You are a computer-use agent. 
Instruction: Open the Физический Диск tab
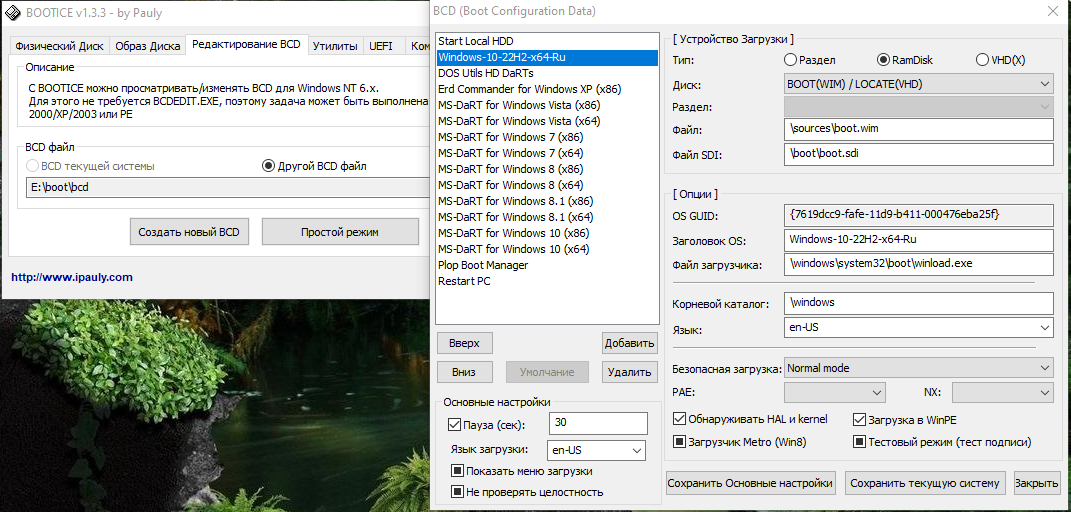(59, 46)
